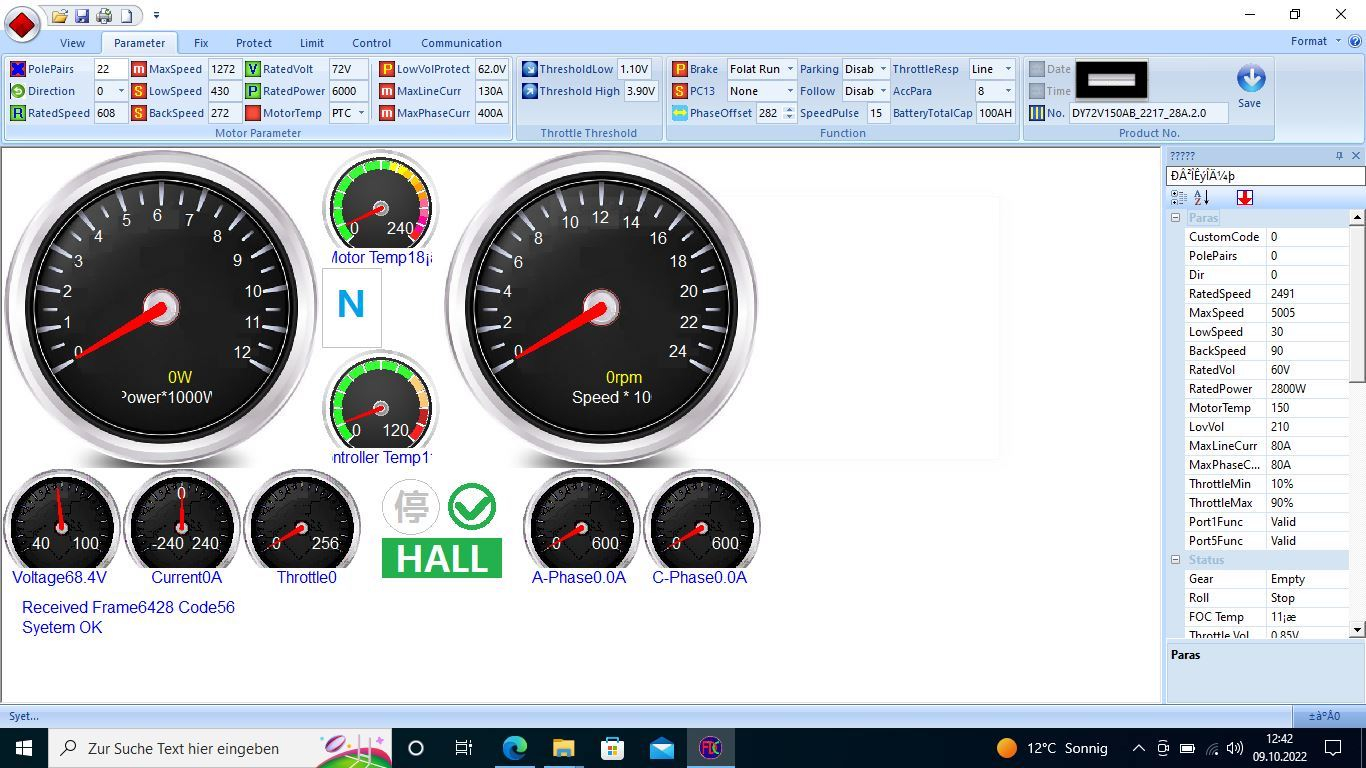Open the Brake mode dropdown
This screenshot has width=1366, height=768.
(x=789, y=69)
